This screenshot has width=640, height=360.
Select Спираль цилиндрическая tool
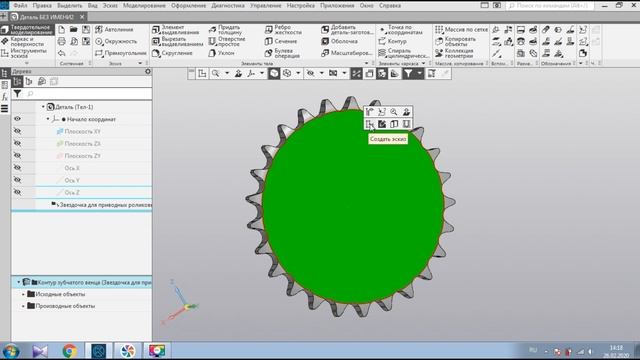coord(403,53)
